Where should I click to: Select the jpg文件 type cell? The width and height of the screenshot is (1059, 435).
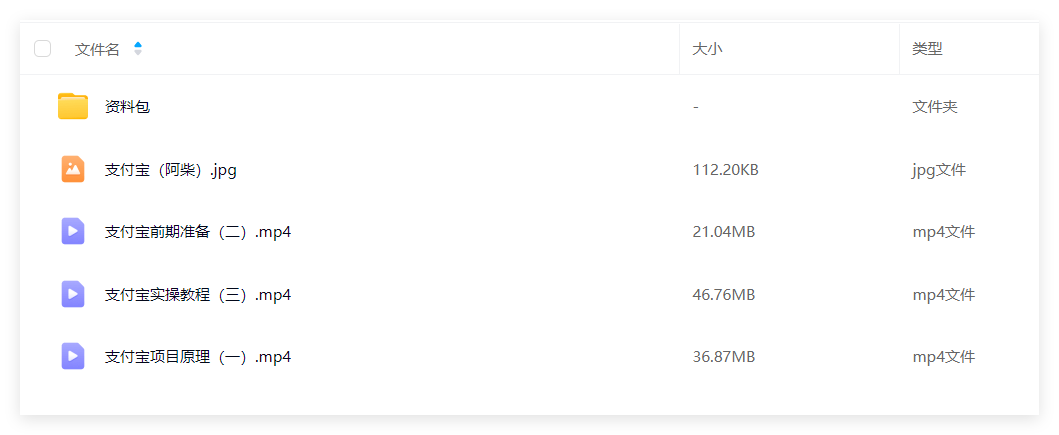click(x=939, y=170)
